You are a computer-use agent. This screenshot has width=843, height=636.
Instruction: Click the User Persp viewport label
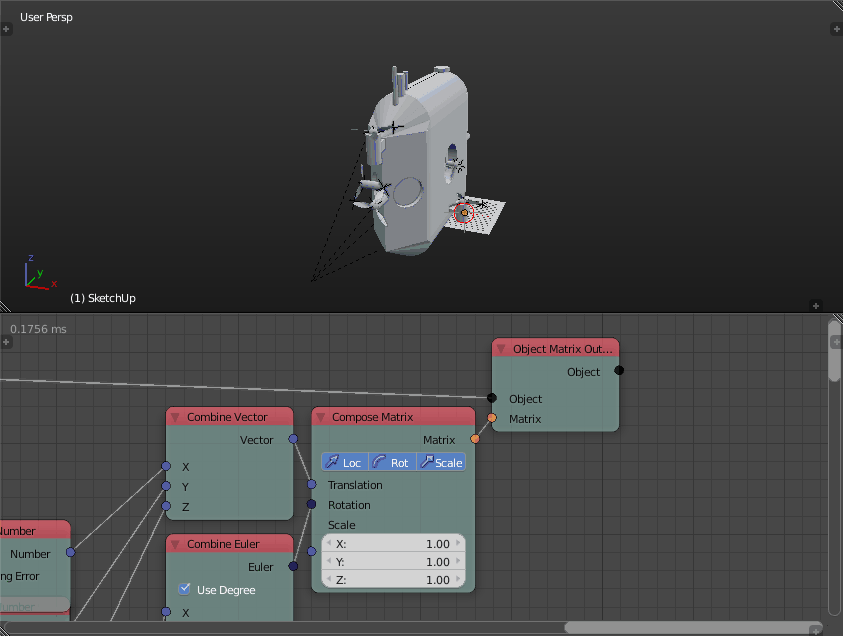click(44, 16)
